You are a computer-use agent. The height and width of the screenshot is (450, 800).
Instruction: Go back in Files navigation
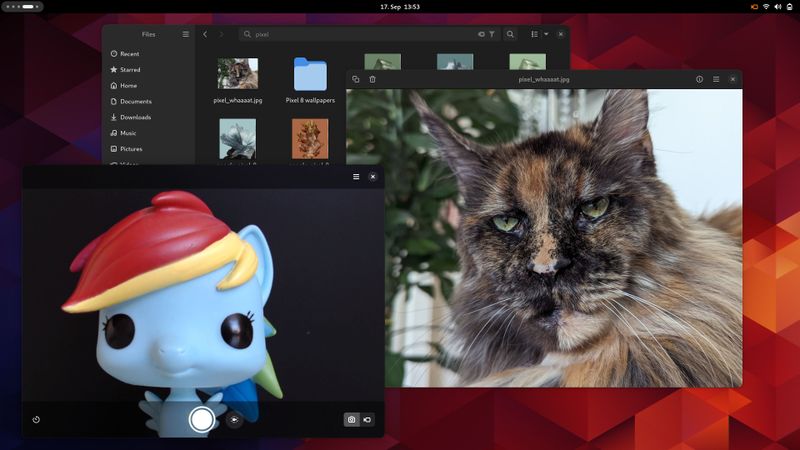[x=205, y=34]
